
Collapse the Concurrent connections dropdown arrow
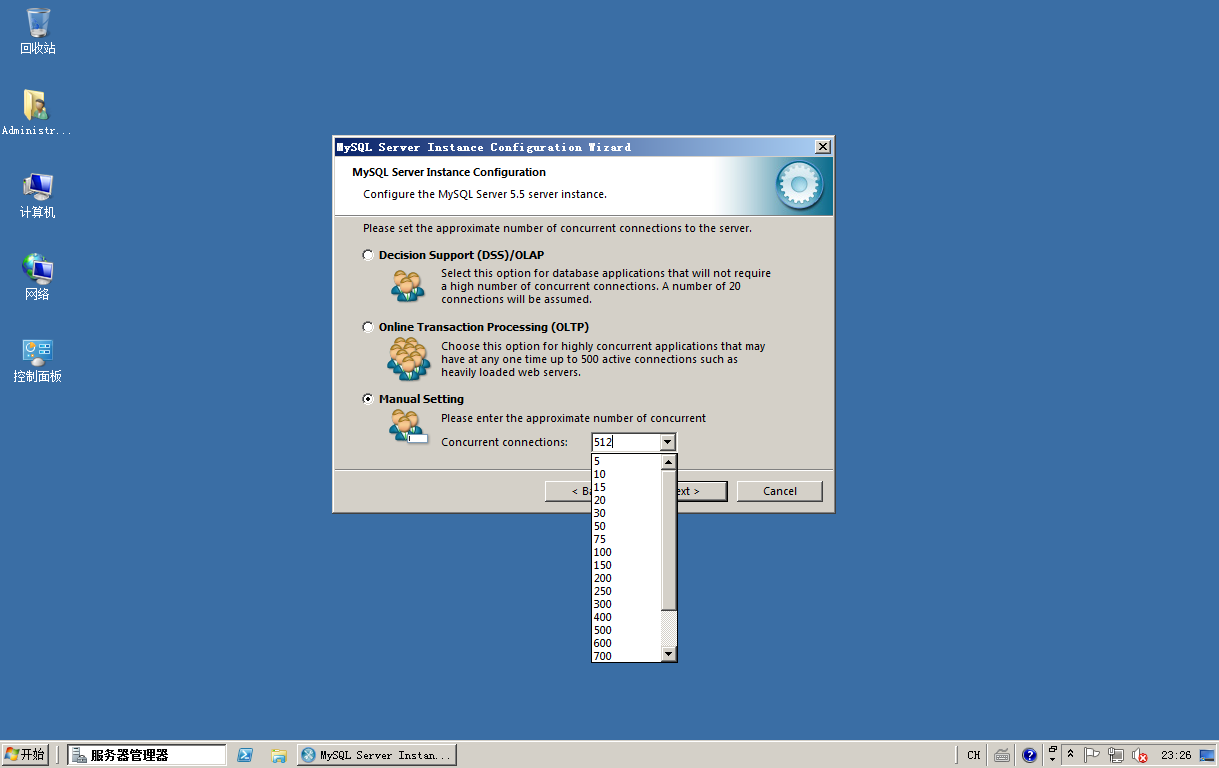point(668,442)
